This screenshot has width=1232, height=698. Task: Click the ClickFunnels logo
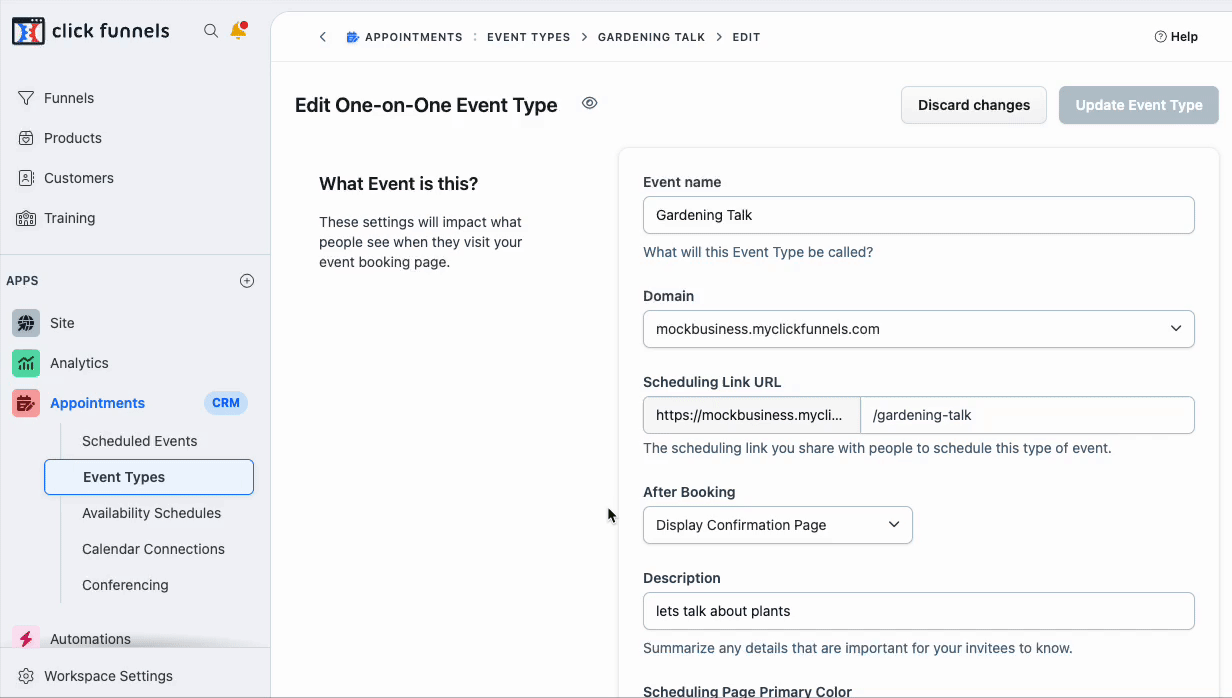click(90, 31)
